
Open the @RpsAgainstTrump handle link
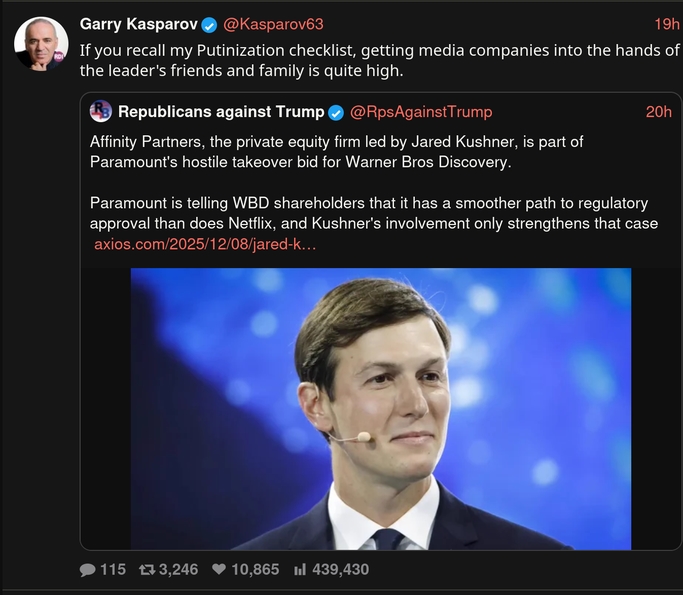coord(420,112)
